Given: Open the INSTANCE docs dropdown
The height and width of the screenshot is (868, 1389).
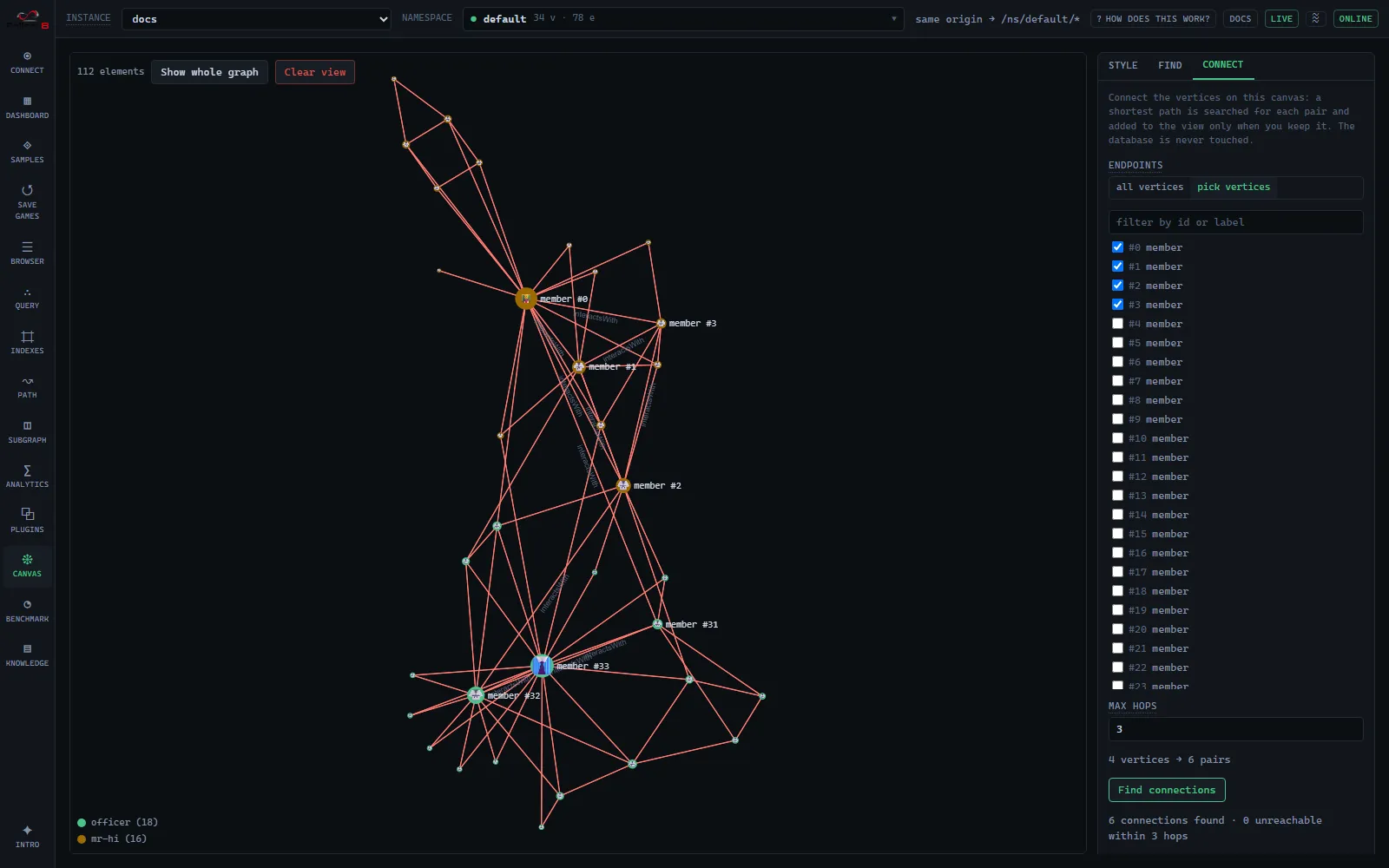Looking at the screenshot, I should point(256,19).
